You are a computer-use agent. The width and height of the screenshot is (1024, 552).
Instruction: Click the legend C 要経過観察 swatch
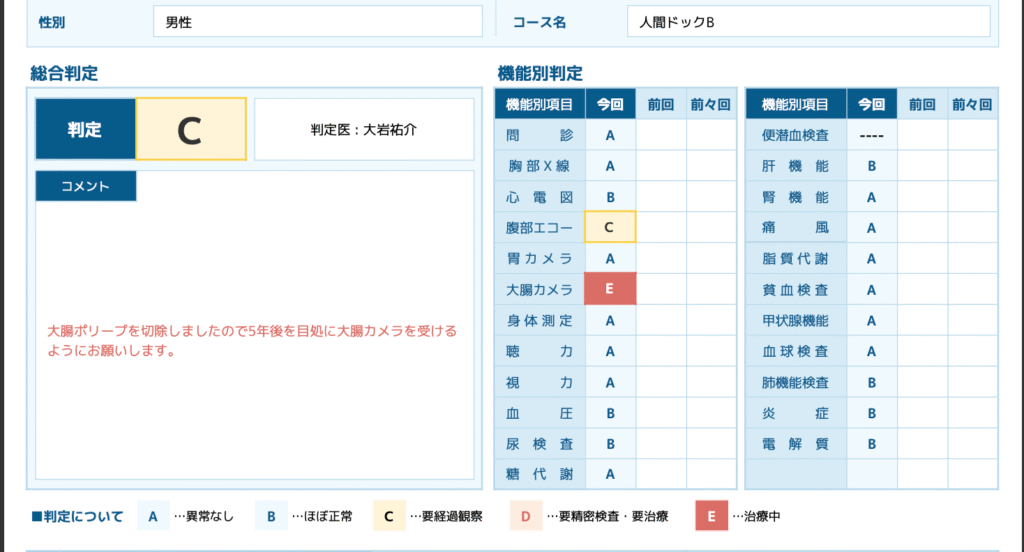[389, 516]
